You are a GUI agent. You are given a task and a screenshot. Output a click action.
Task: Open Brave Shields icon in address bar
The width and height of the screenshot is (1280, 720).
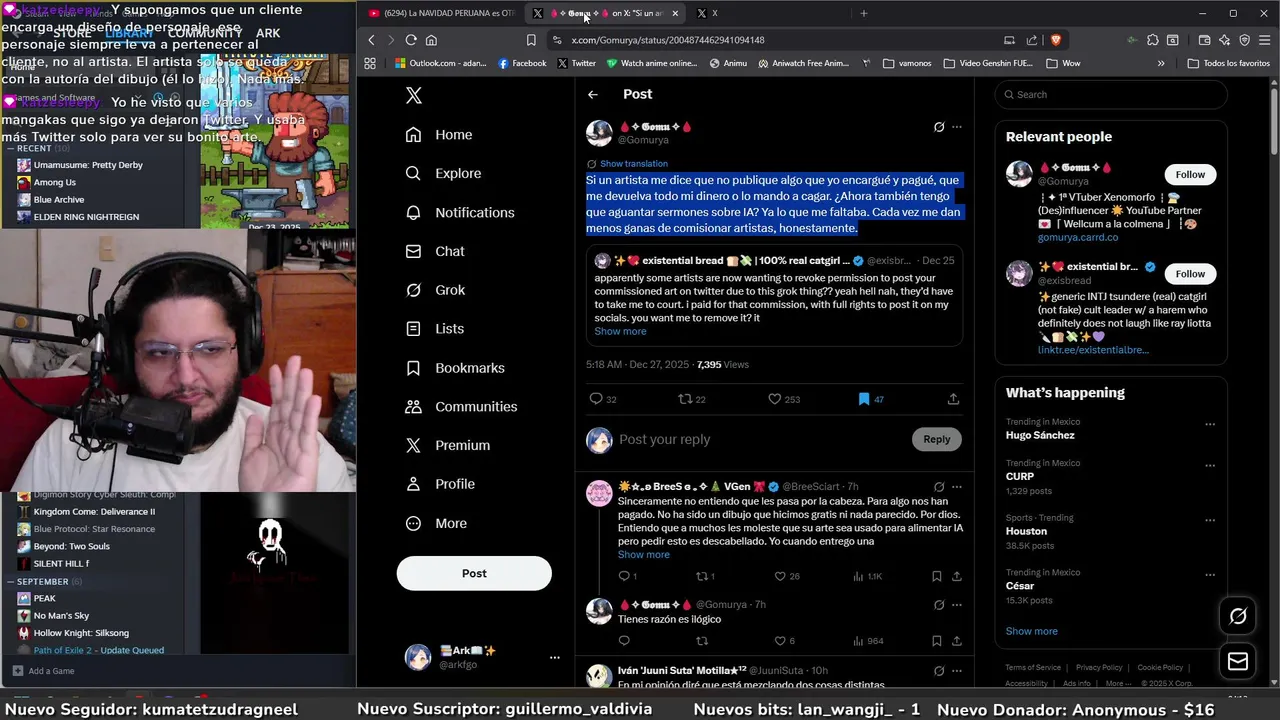pos(1055,40)
